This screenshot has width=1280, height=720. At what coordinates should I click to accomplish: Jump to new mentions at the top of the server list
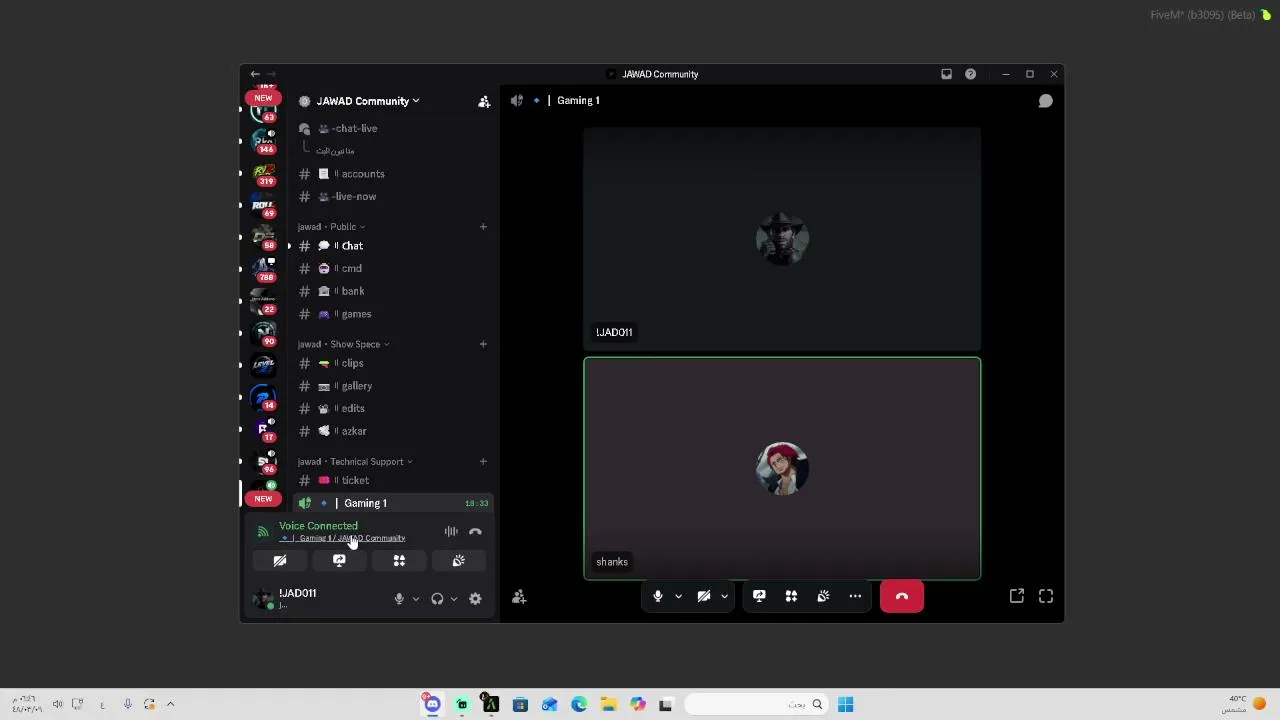point(263,98)
